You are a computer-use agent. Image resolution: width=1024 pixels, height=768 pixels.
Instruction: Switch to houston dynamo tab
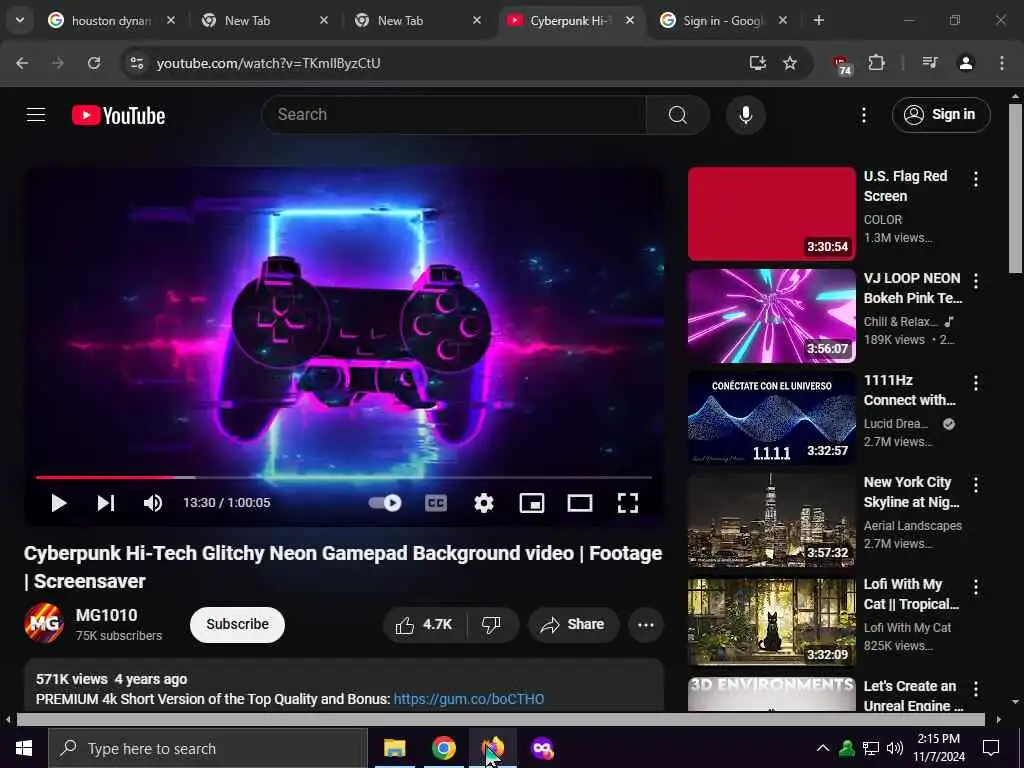click(x=111, y=21)
